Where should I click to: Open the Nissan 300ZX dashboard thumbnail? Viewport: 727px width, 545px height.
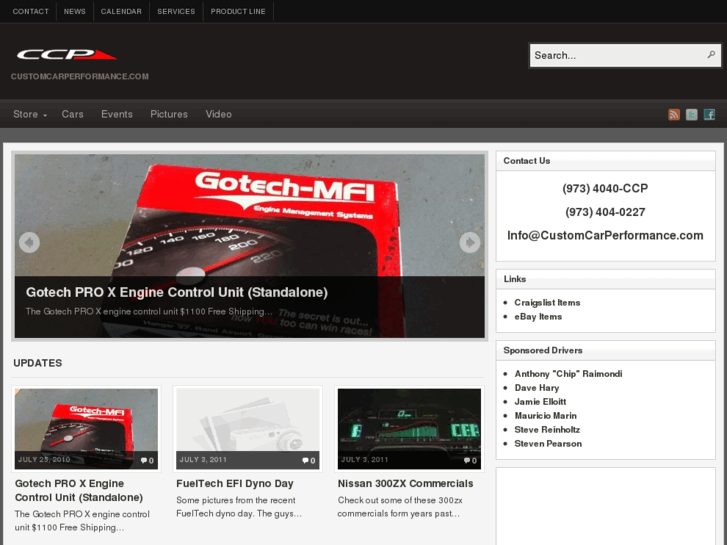click(409, 429)
